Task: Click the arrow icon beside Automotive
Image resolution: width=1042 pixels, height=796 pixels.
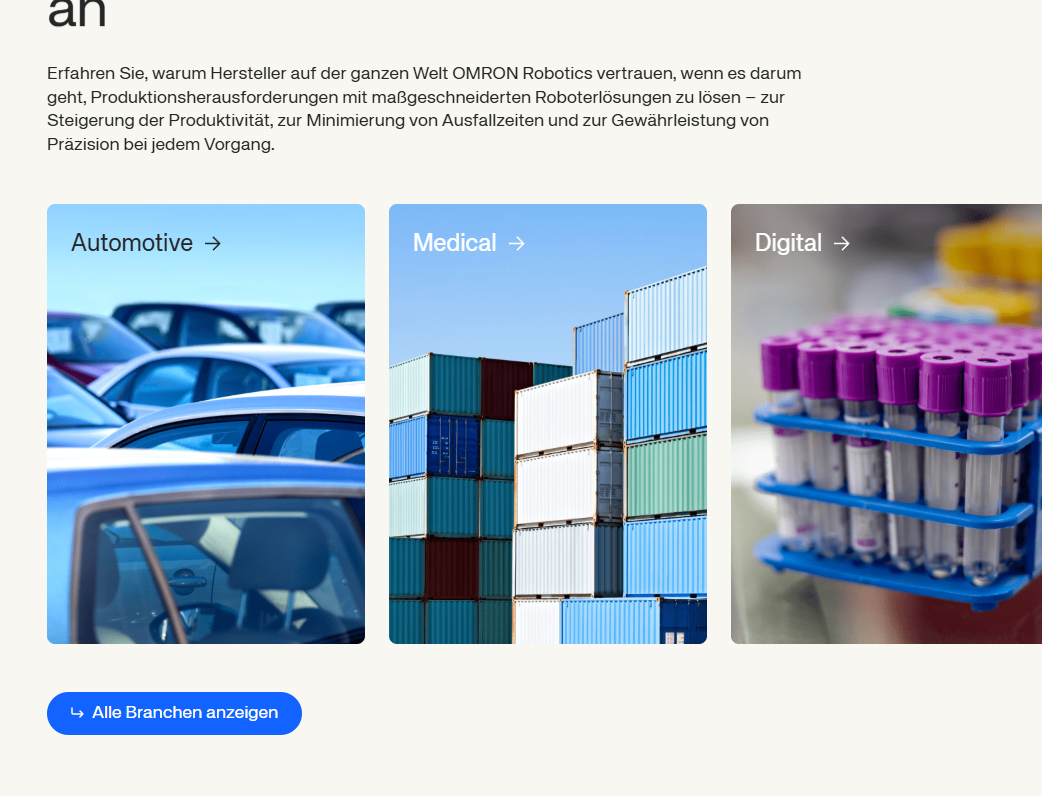Action: point(213,244)
